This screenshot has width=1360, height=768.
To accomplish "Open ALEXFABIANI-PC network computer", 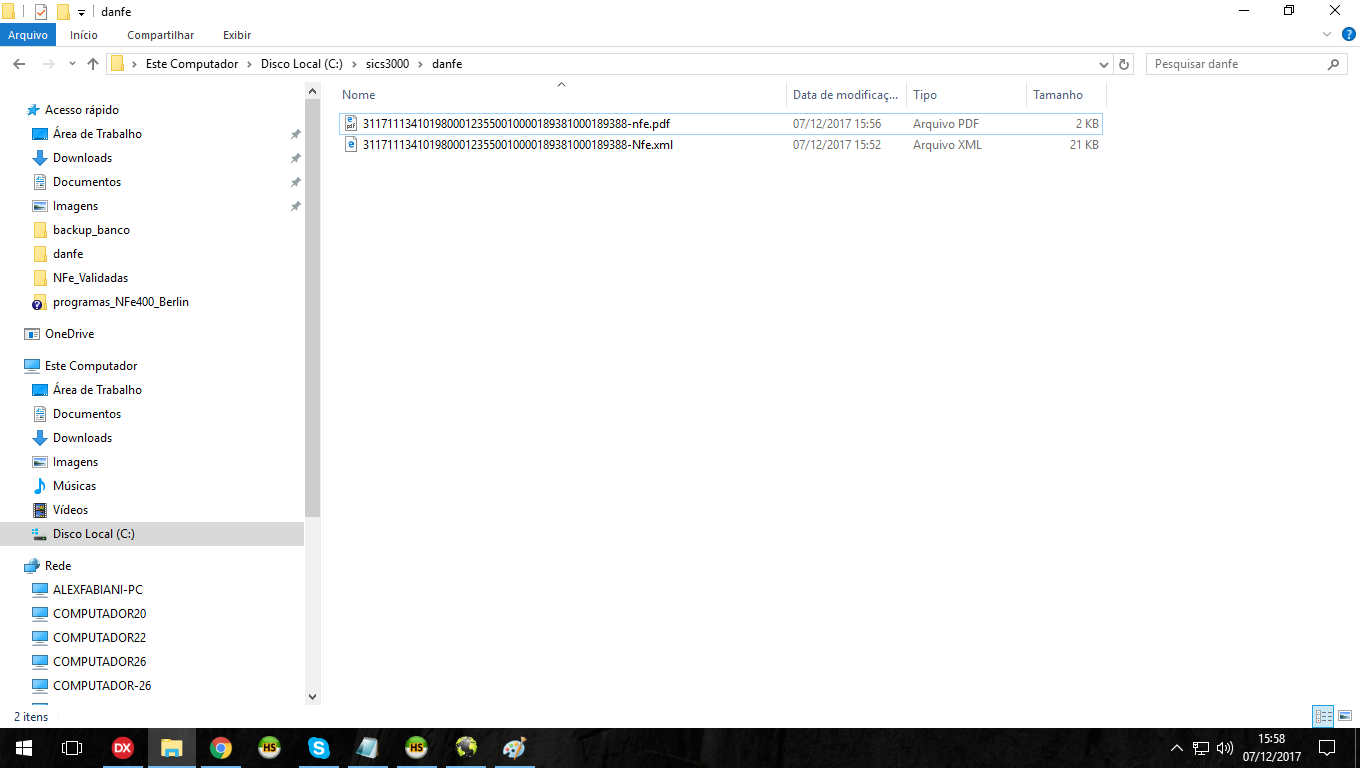I will coord(98,590).
